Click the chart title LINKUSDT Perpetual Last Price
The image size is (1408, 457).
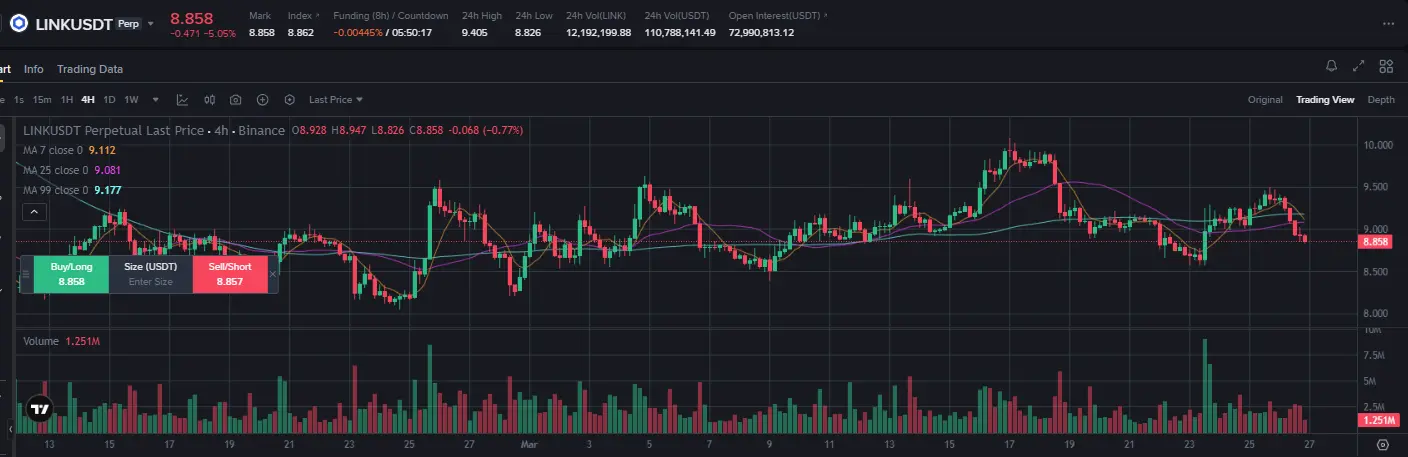click(112, 130)
